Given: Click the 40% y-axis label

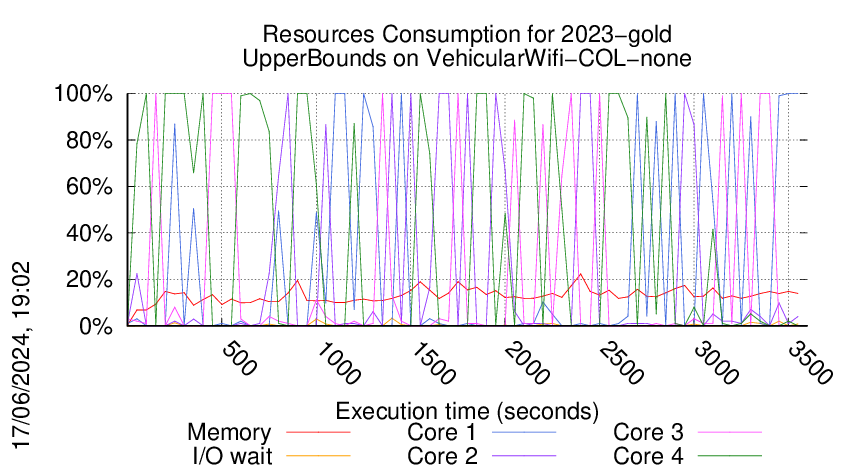Looking at the screenshot, I should (x=89, y=234).
